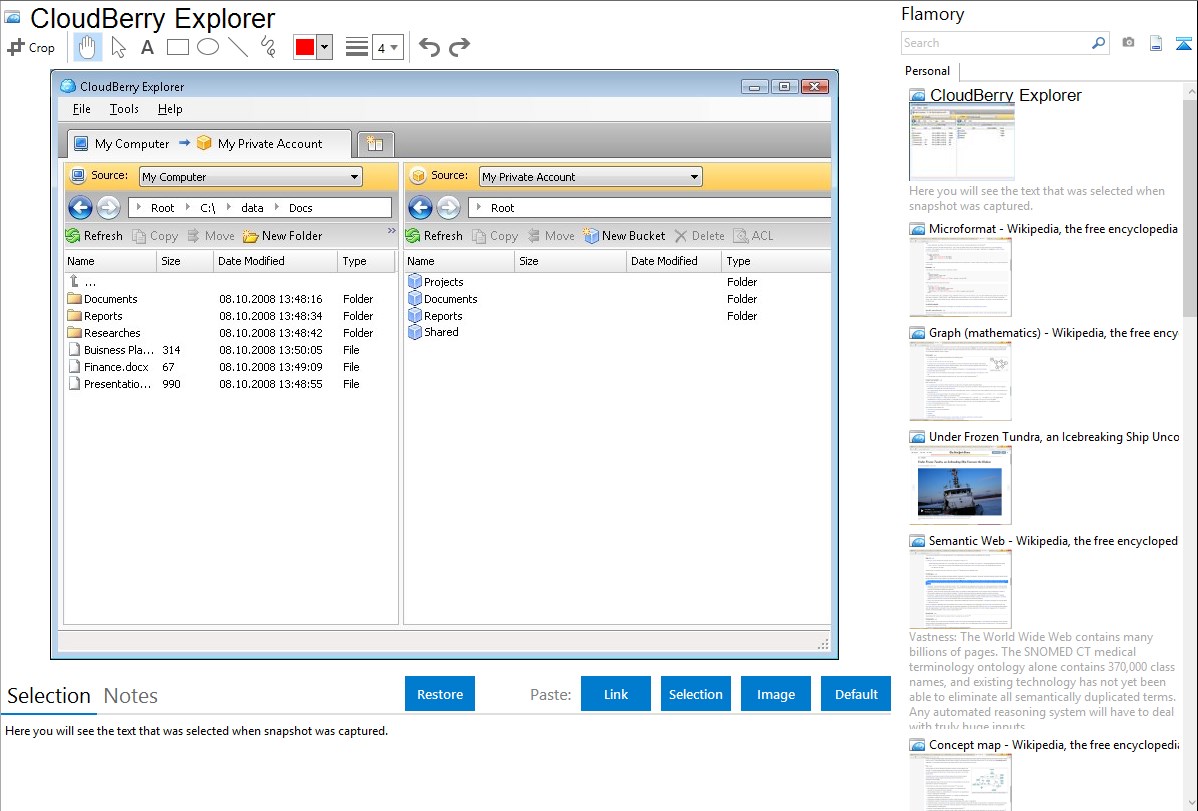Click the page icon beside the camera

click(1156, 43)
